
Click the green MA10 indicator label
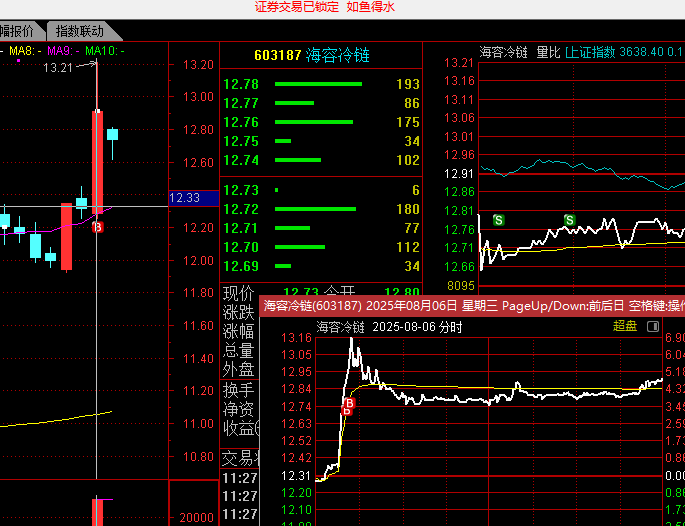click(x=105, y=51)
